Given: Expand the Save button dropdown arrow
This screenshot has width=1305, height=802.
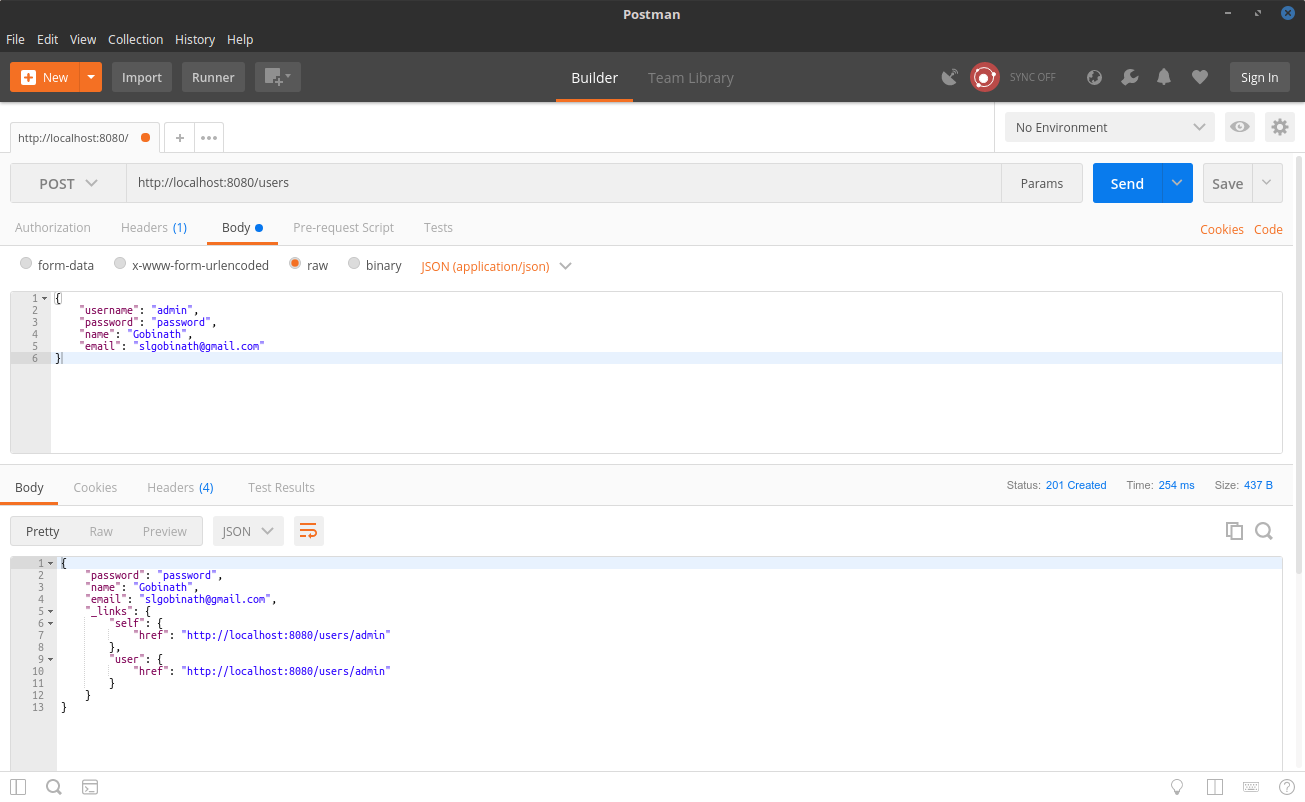Looking at the screenshot, I should click(1267, 183).
